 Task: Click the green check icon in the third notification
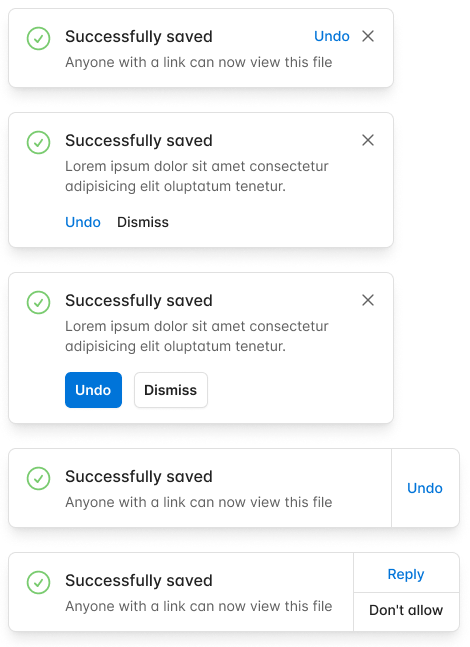(x=38, y=302)
